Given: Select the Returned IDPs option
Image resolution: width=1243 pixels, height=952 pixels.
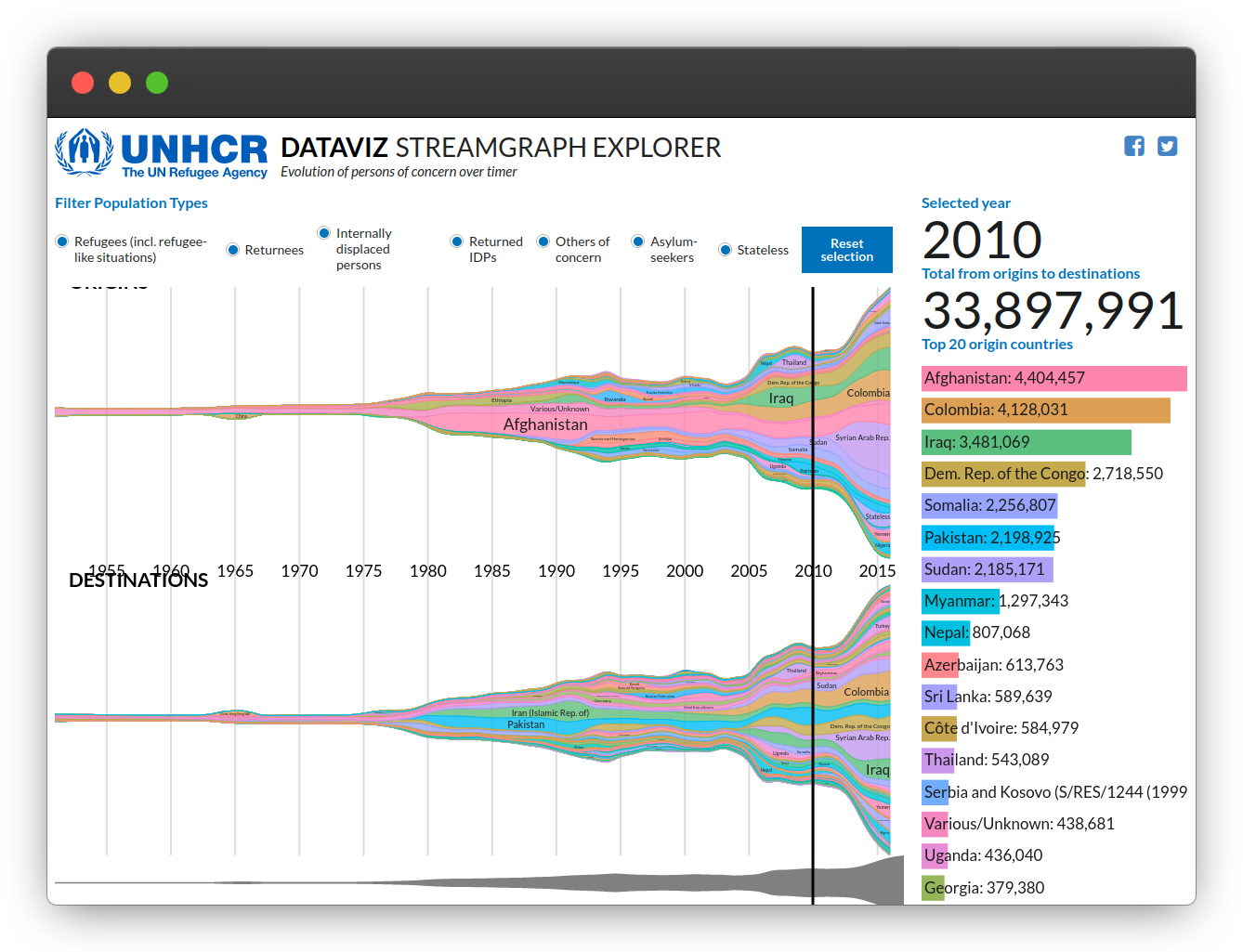Looking at the screenshot, I should 456,241.
